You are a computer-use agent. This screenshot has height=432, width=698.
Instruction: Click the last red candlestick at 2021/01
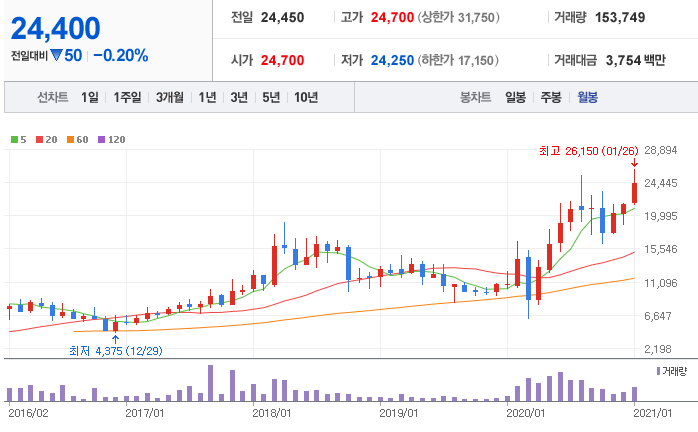(634, 193)
